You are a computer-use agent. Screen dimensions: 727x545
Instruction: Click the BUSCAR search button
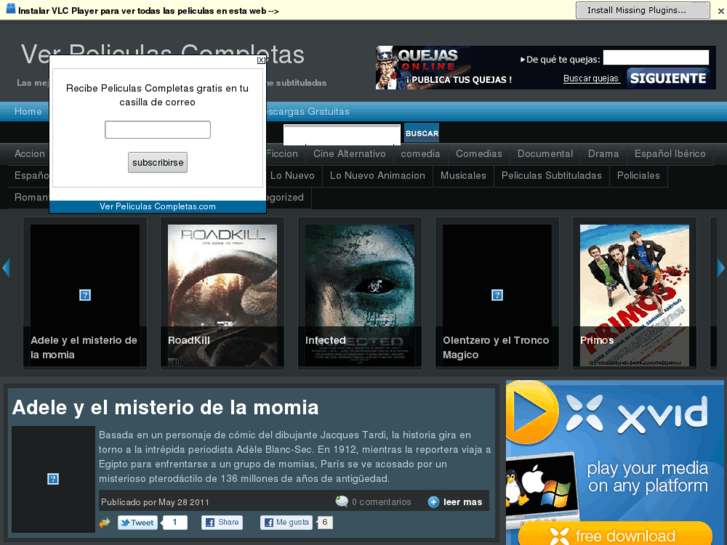421,133
